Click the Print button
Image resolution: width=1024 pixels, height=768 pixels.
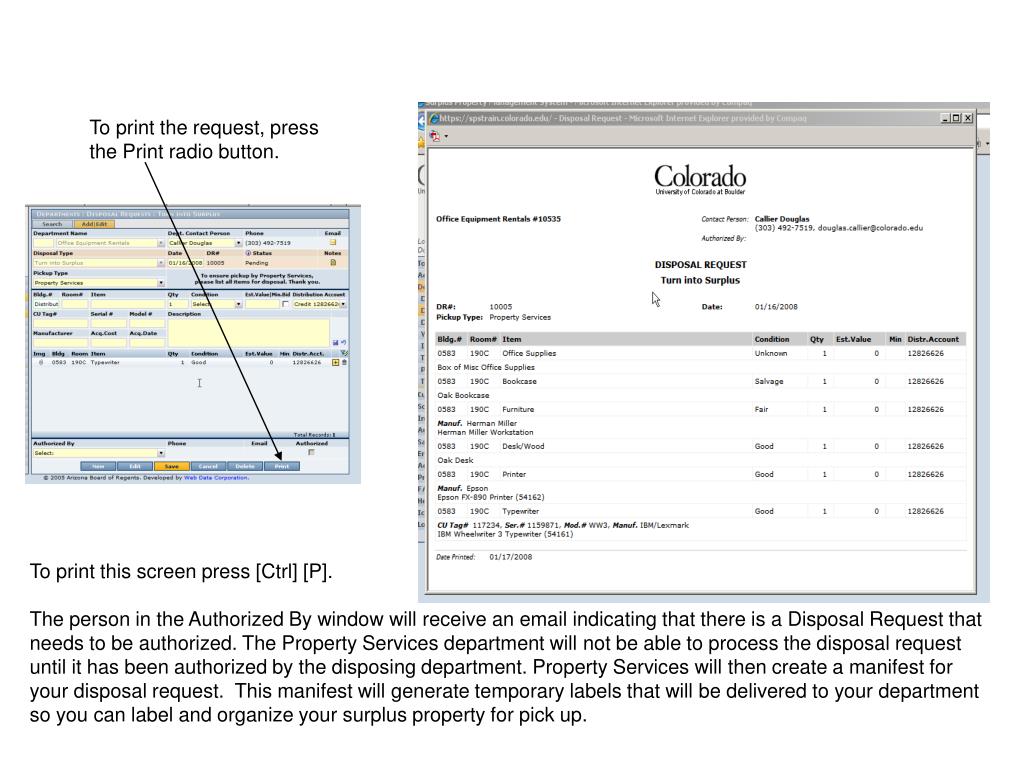281,466
